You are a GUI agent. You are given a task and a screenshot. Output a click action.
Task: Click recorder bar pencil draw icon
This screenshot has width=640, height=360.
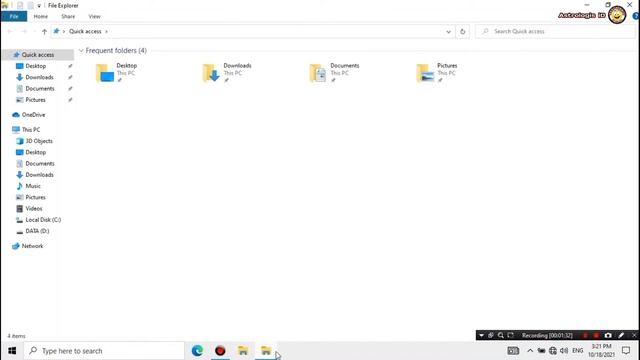coord(621,335)
